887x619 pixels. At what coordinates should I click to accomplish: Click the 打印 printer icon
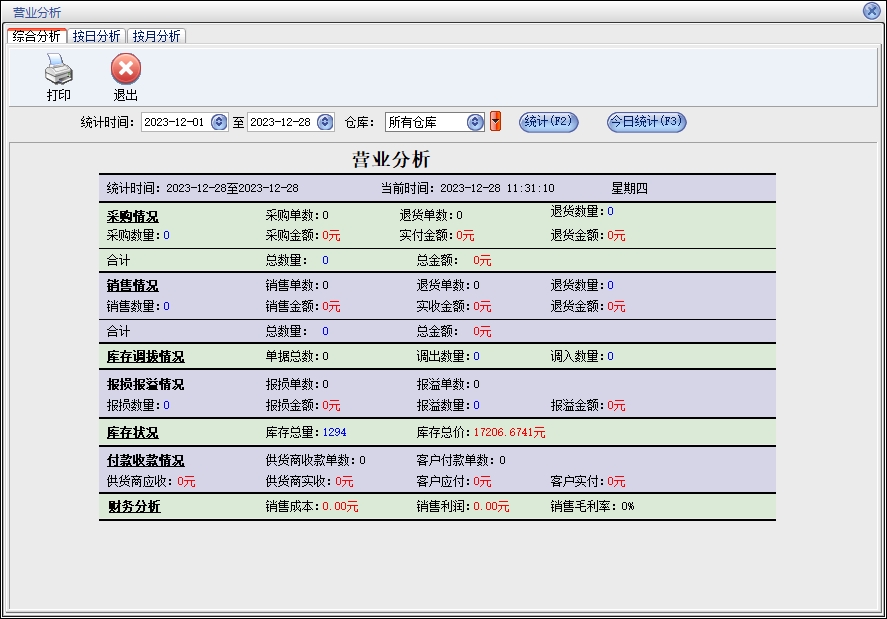[x=58, y=70]
